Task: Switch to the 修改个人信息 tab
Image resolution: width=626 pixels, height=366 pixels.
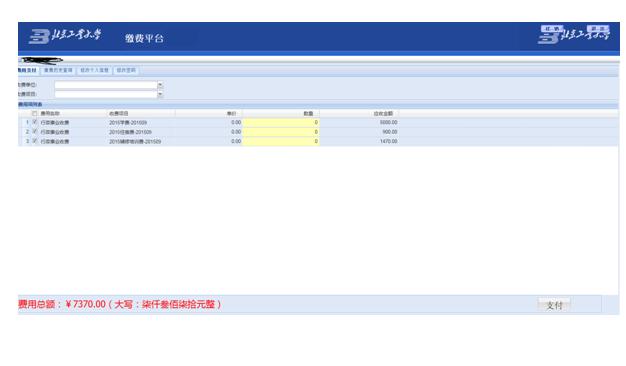Action: coord(94,70)
